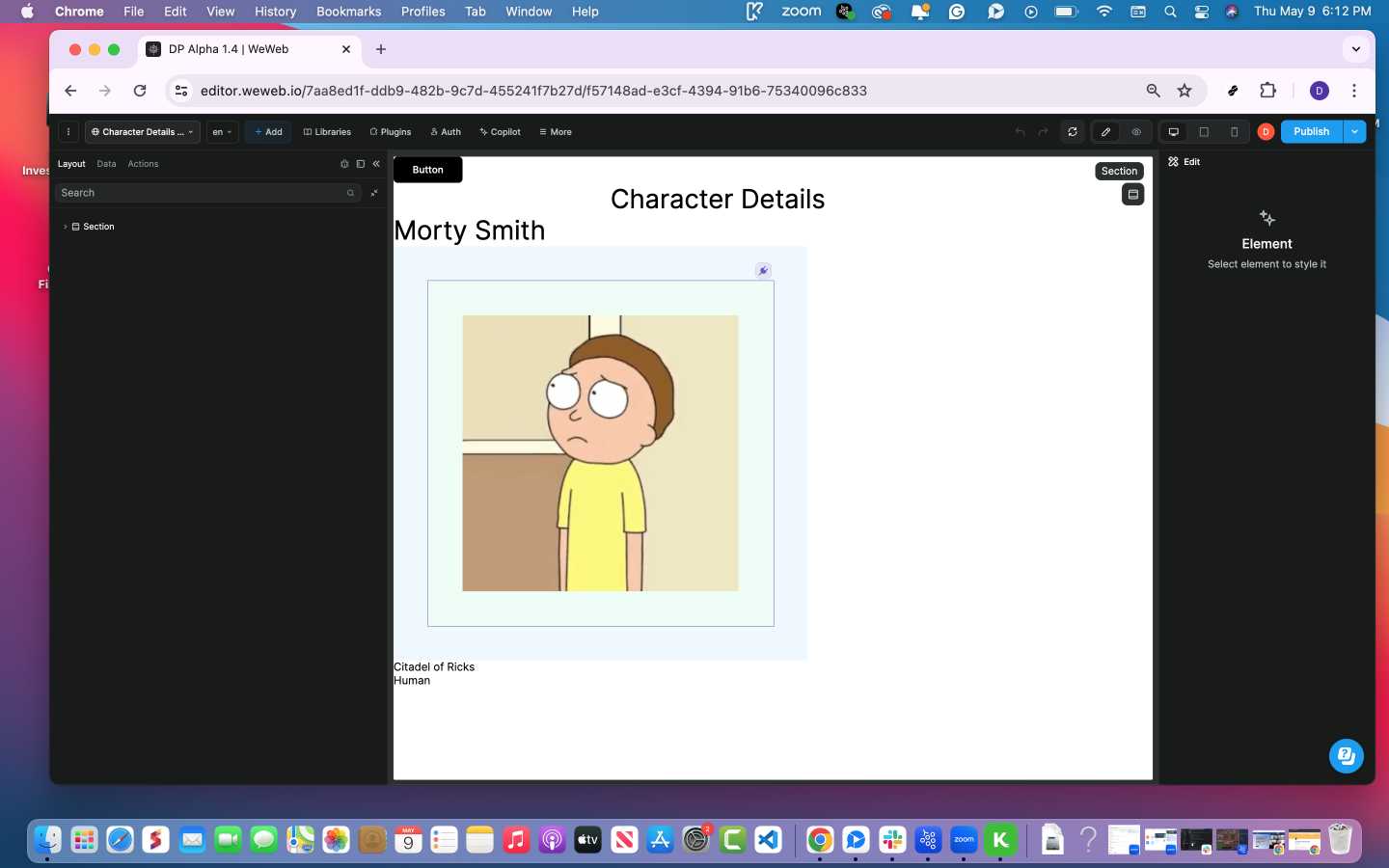Open the History menu in menu bar

coord(275,12)
